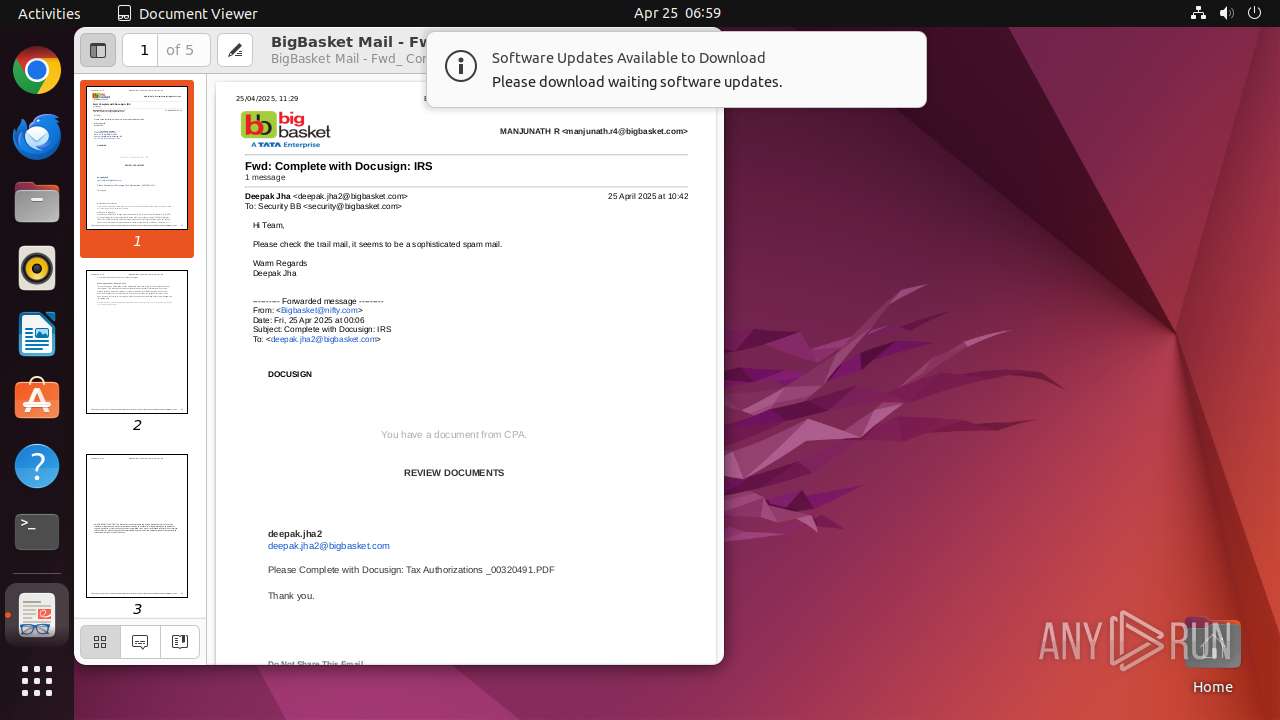The width and height of the screenshot is (1280, 720).
Task: Click the Software Updates notification
Action: (x=676, y=69)
